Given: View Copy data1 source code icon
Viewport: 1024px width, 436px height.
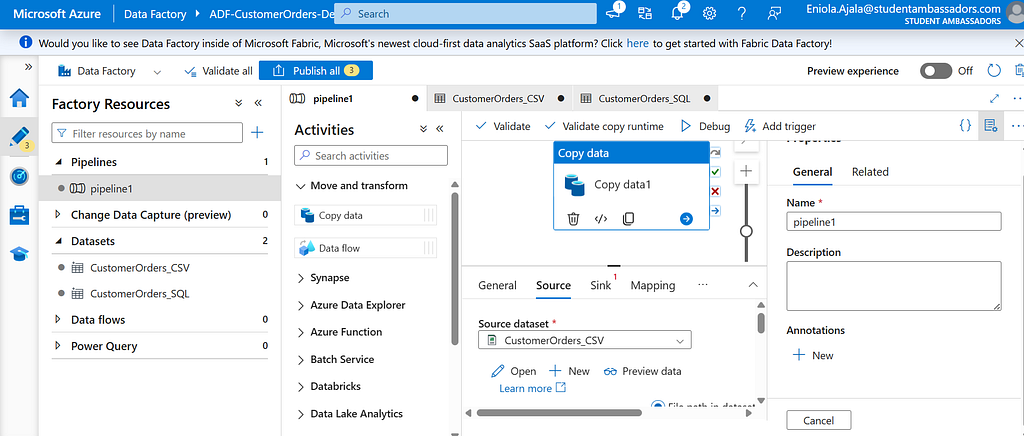Looking at the screenshot, I should [x=601, y=219].
